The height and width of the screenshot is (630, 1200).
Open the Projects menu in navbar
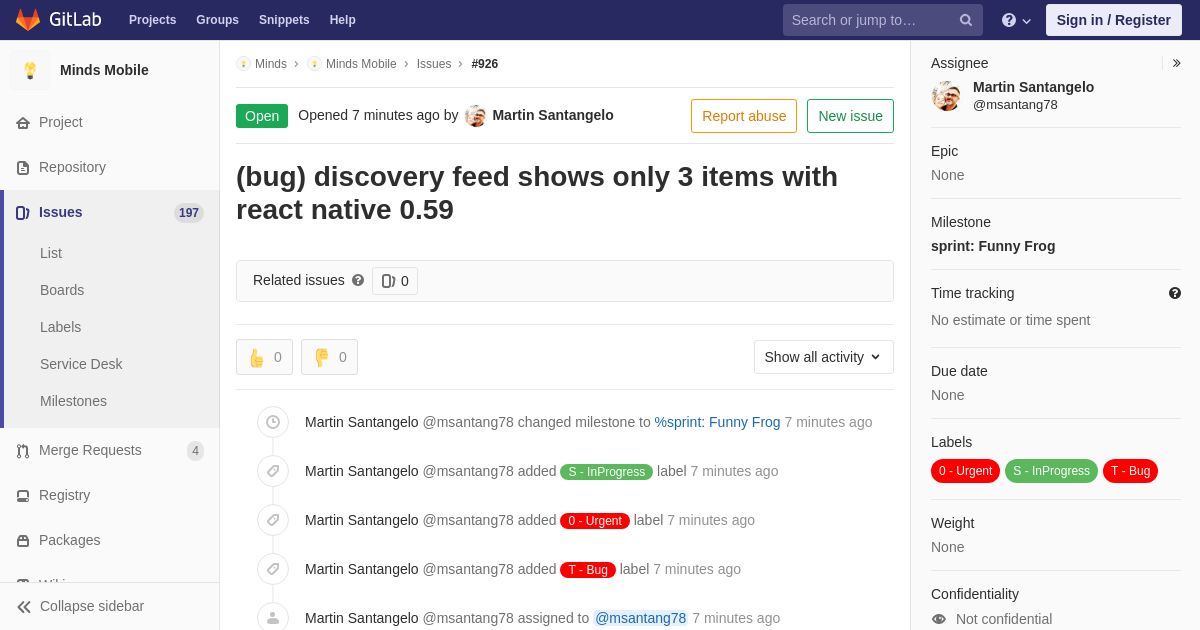(x=152, y=20)
